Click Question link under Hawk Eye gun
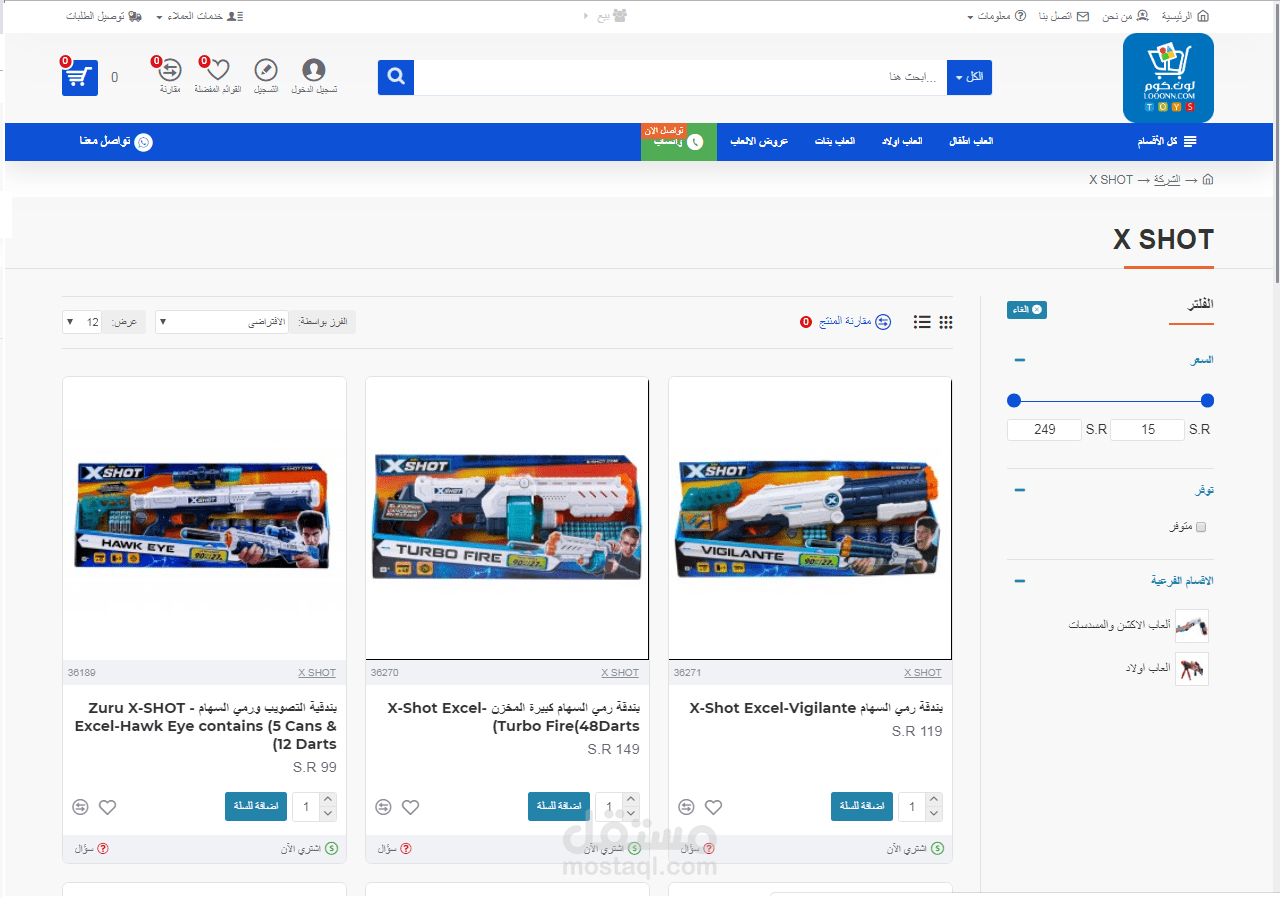 pos(91,849)
